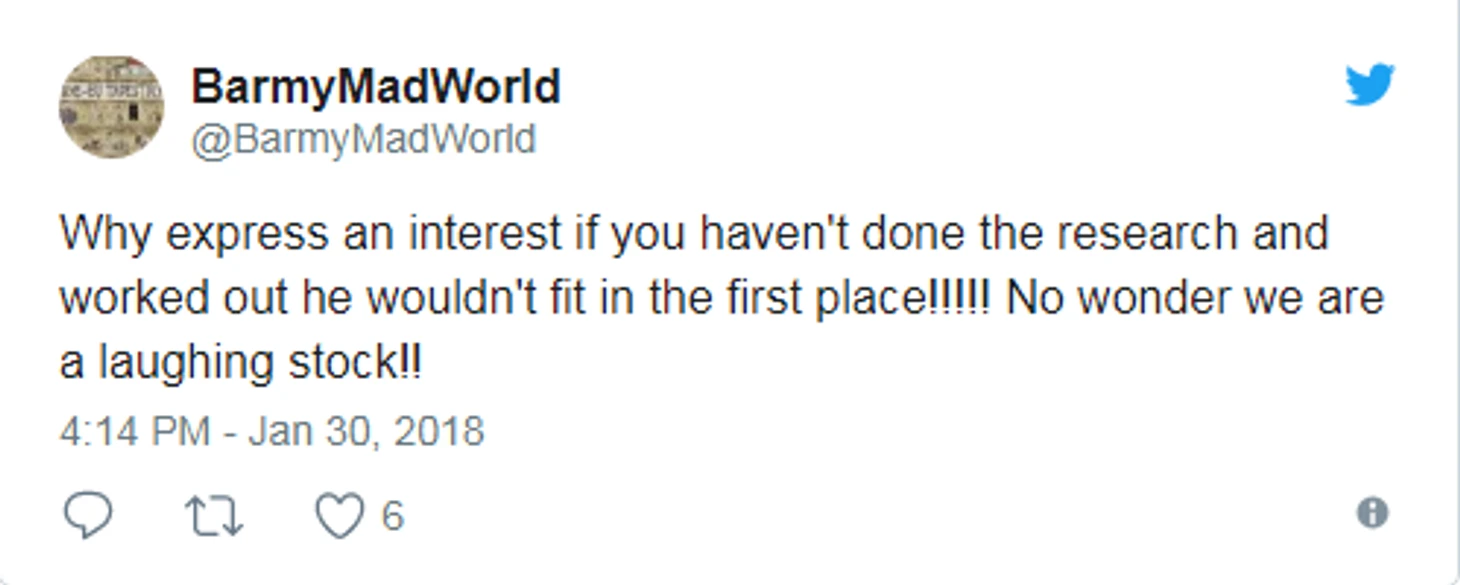Click "No wonder we are" phrase
This screenshot has height=585, width=1460.
pyautogui.click(x=1194, y=298)
